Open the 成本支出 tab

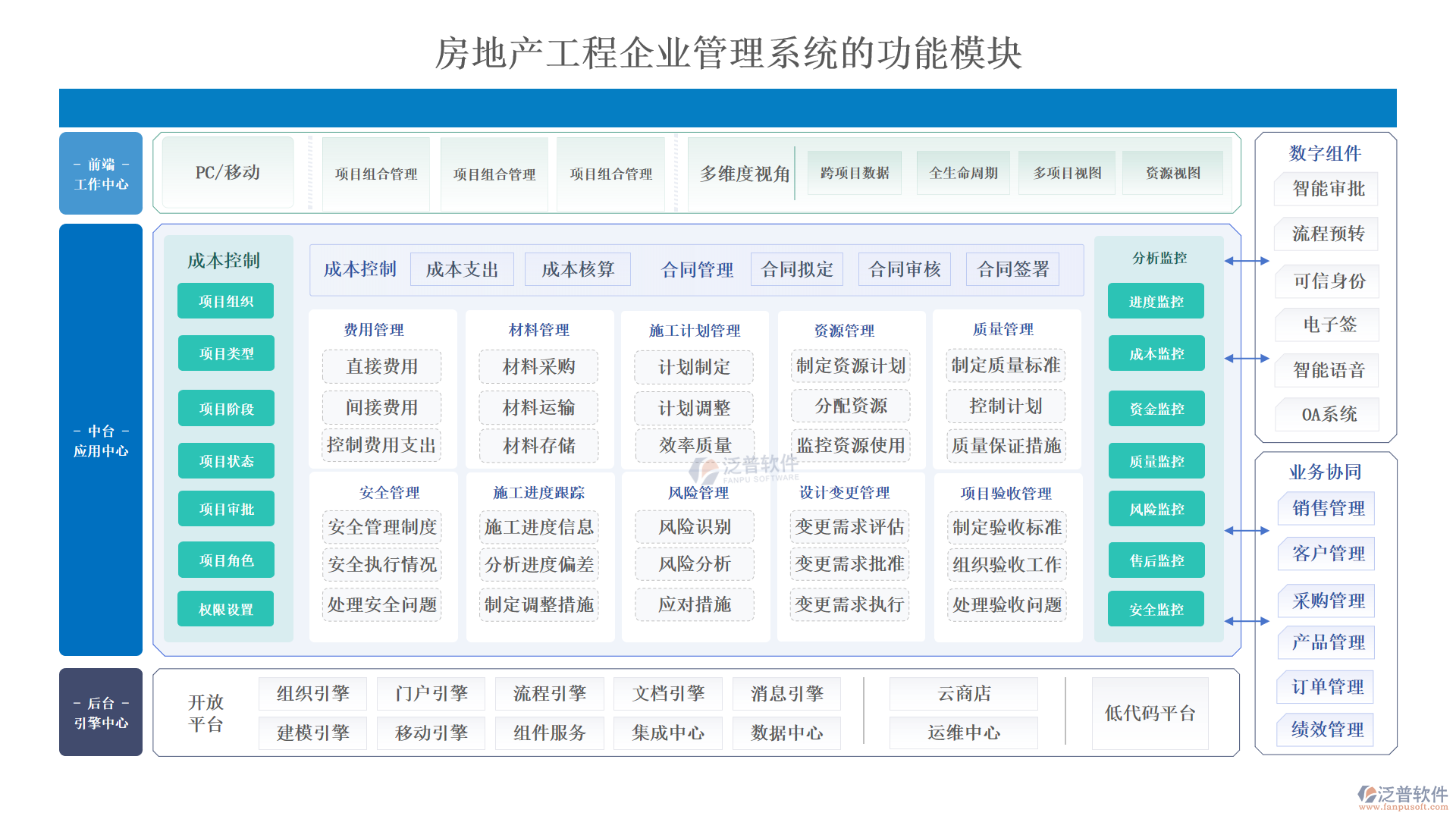coord(462,269)
